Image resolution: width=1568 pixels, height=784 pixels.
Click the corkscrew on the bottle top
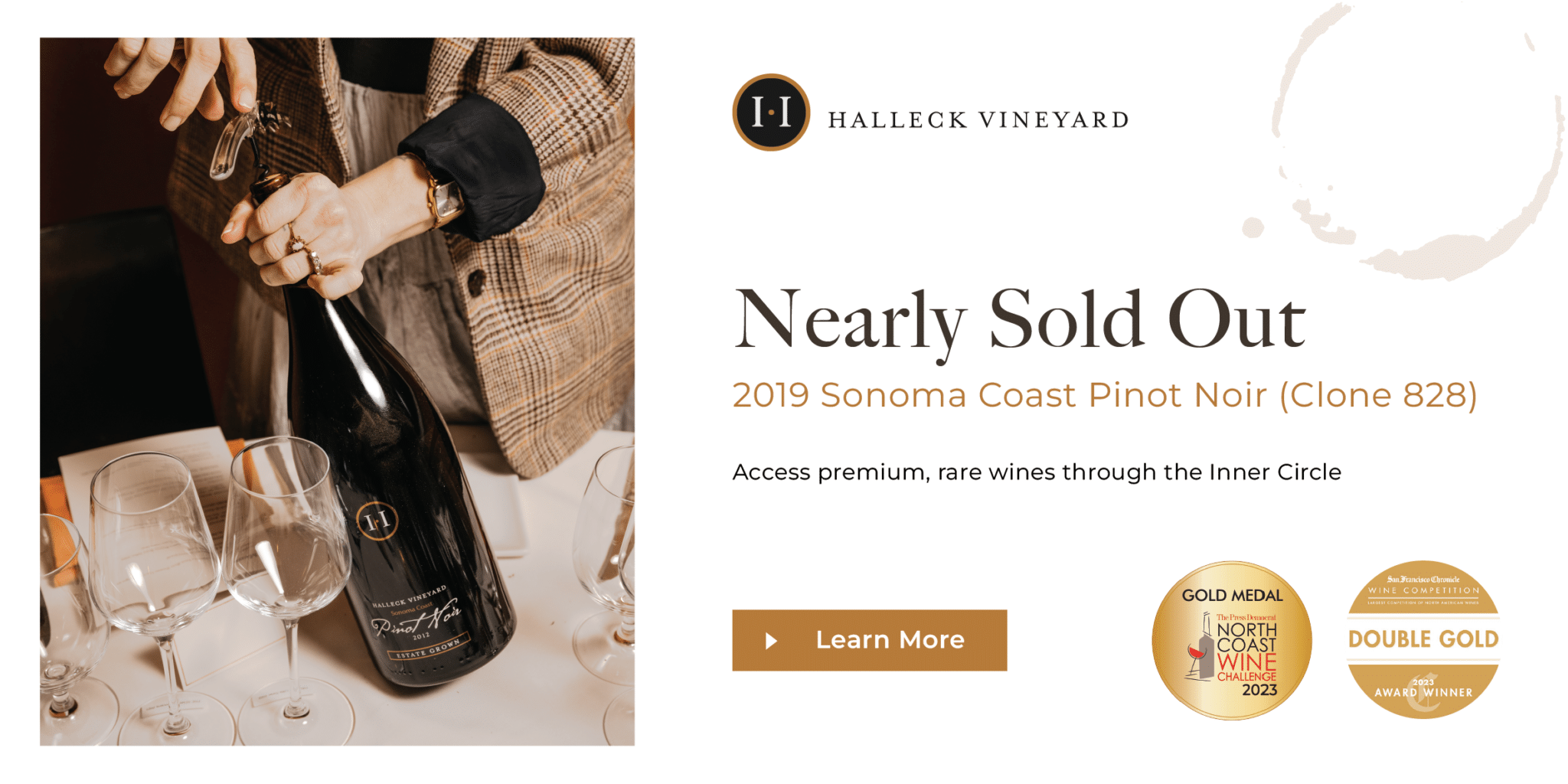pos(245,138)
